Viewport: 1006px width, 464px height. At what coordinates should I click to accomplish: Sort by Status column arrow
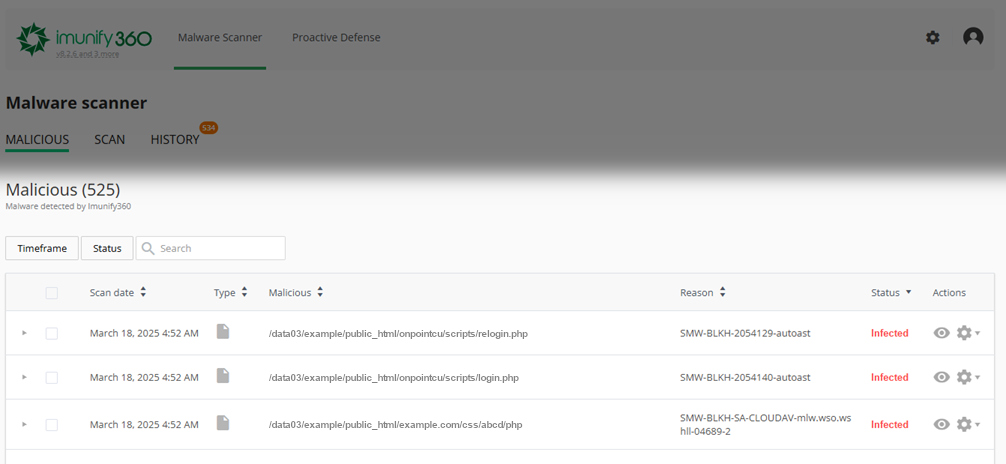tap(908, 292)
